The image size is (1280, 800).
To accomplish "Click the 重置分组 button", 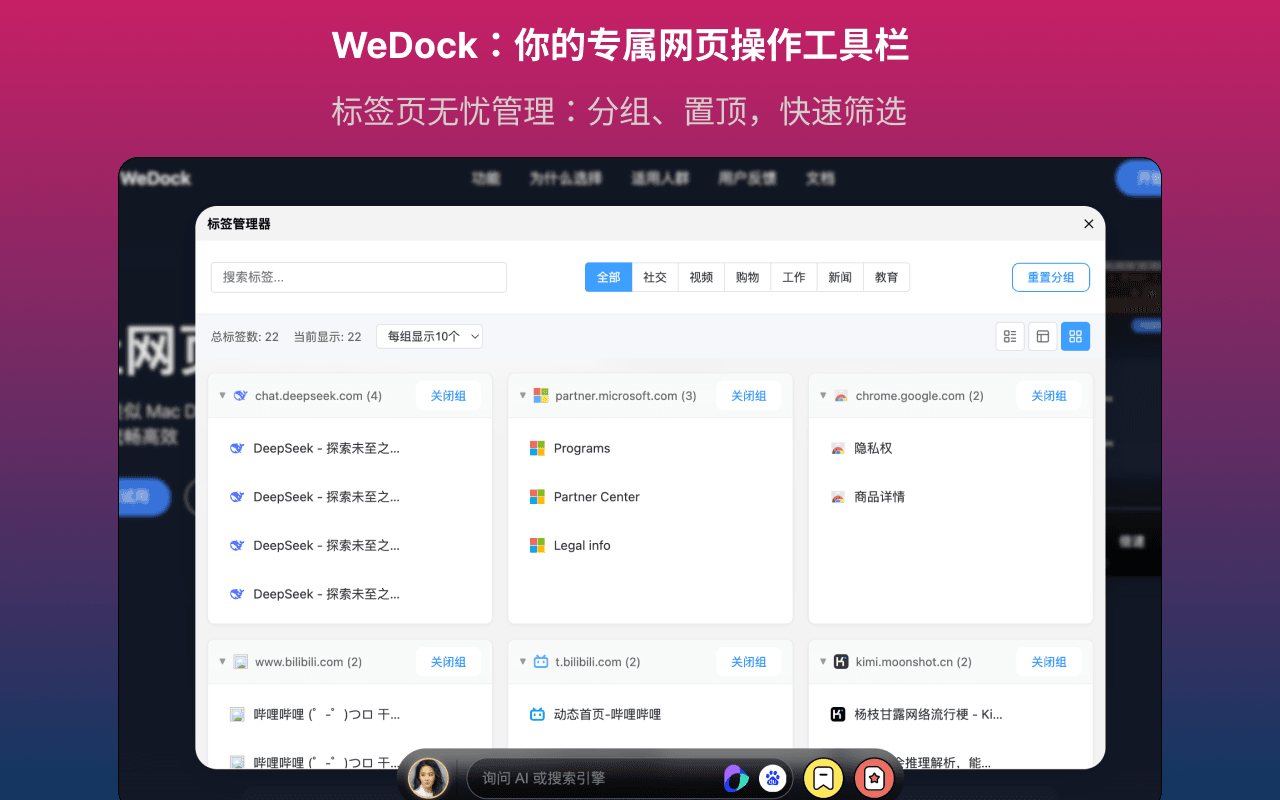I will coord(1051,277).
